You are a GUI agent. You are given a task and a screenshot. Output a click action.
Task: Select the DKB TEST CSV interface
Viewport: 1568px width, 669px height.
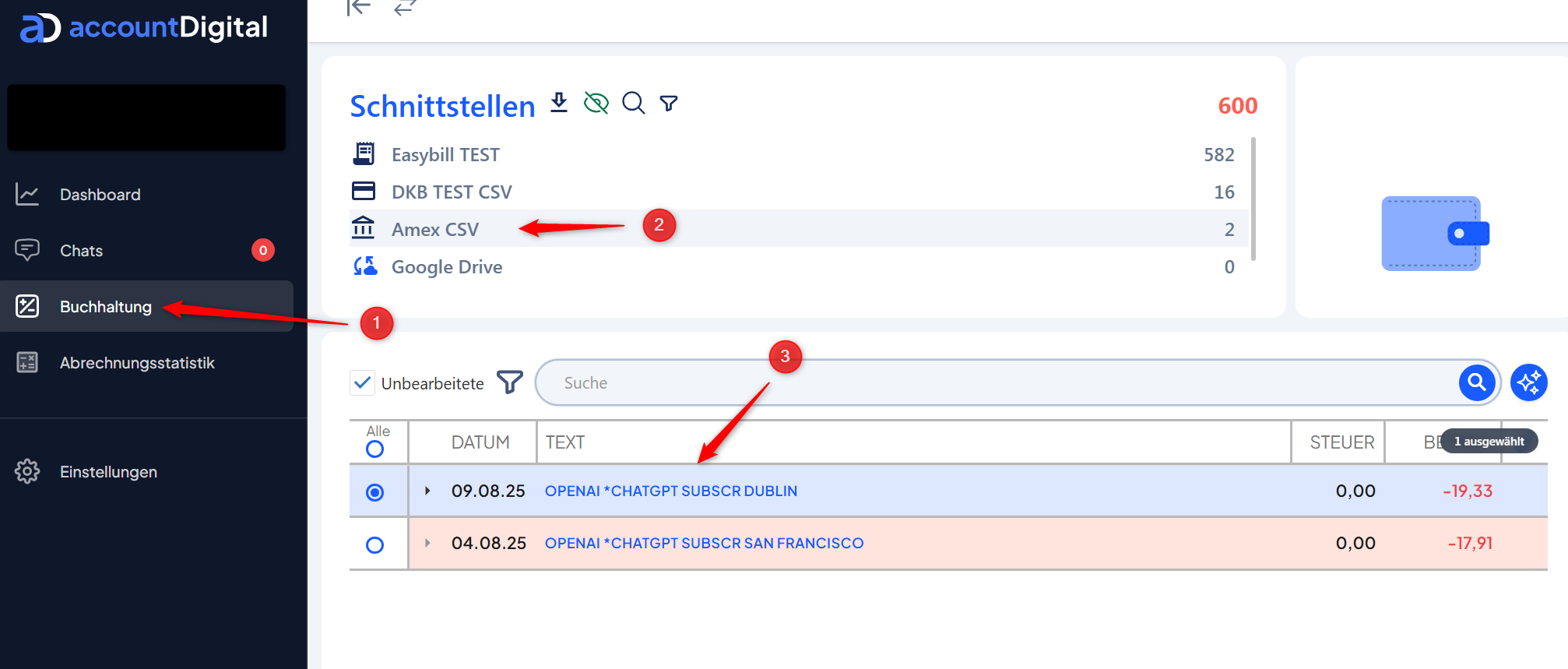point(799,192)
